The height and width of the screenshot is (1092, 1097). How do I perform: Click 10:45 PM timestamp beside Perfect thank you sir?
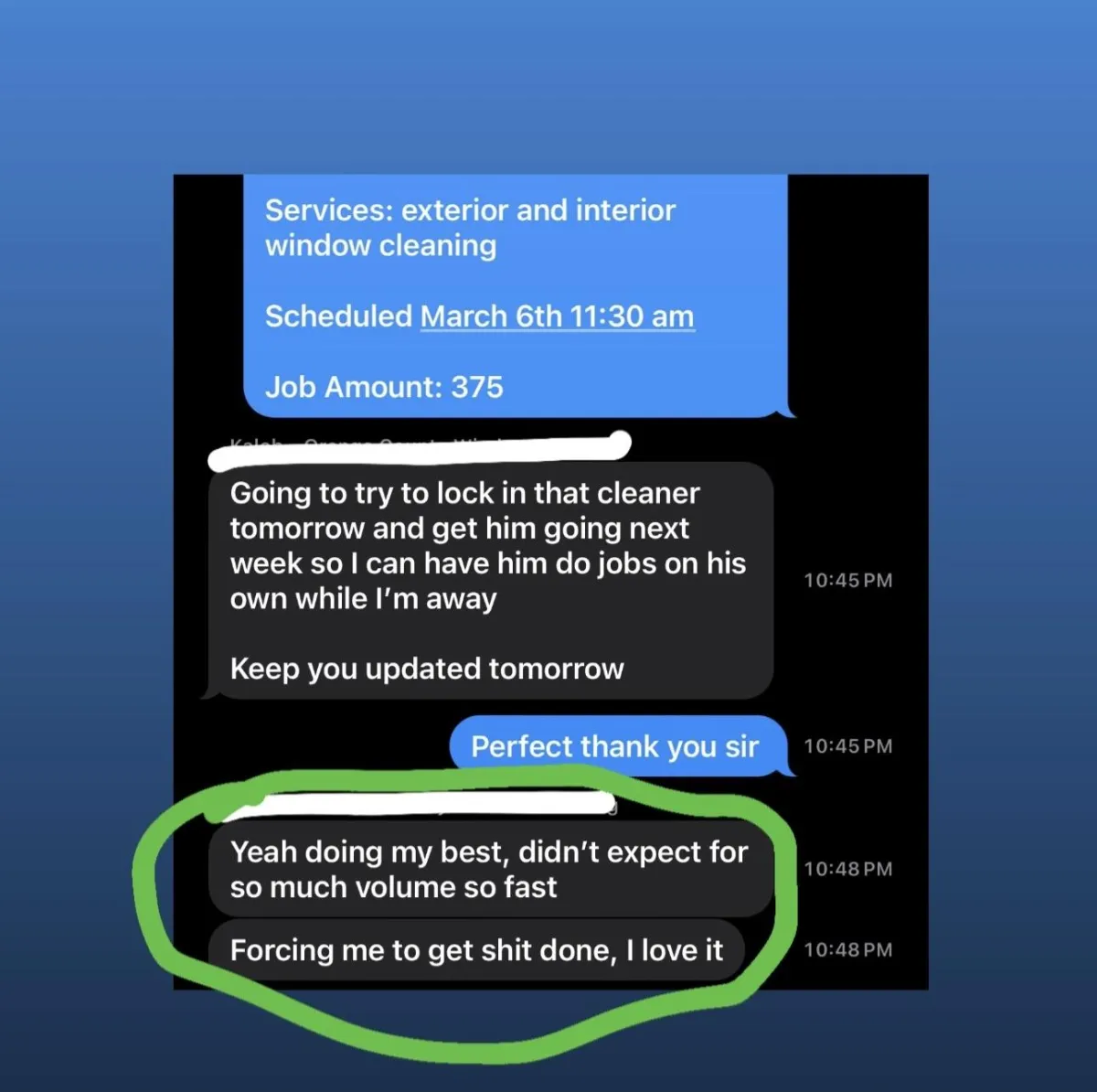[x=847, y=746]
